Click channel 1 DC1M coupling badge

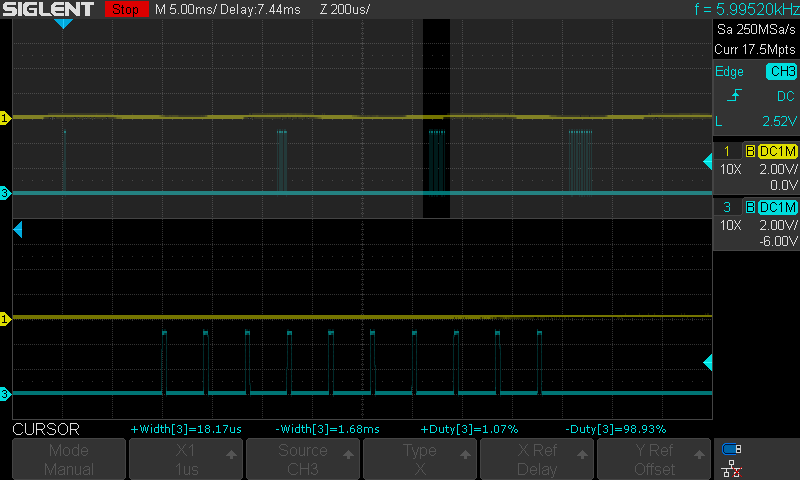click(x=777, y=151)
